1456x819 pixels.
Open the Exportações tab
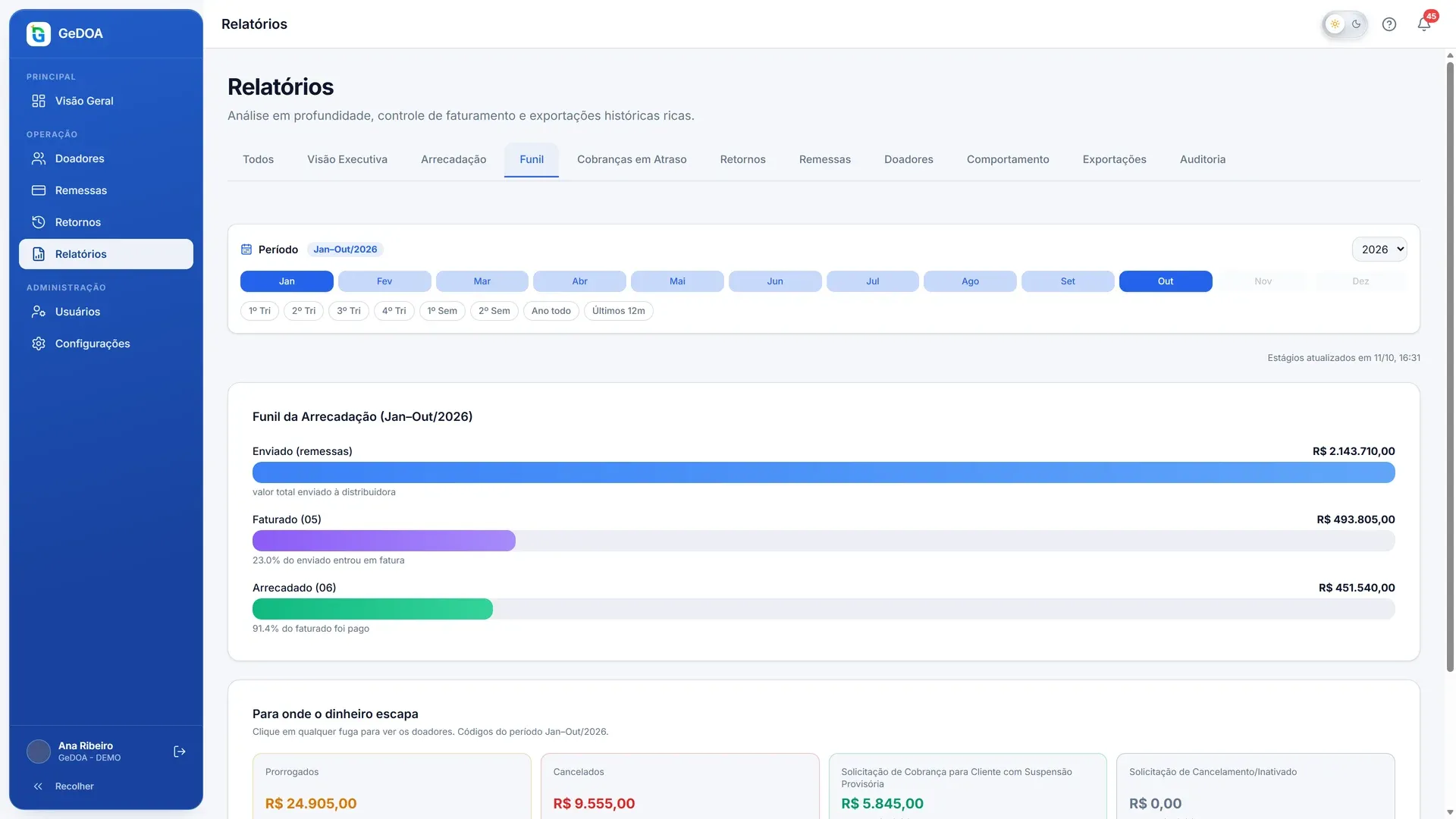(x=1114, y=159)
